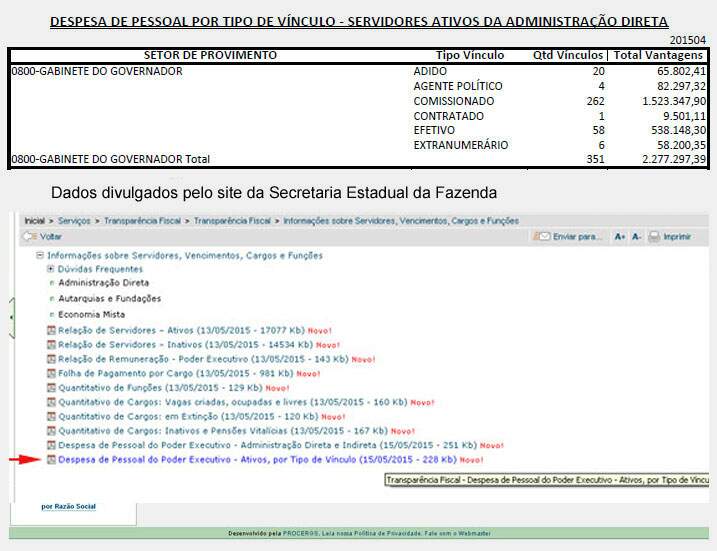The width and height of the screenshot is (717, 551).
Task: Click the Enviar para envelope icon
Action: click(x=543, y=237)
